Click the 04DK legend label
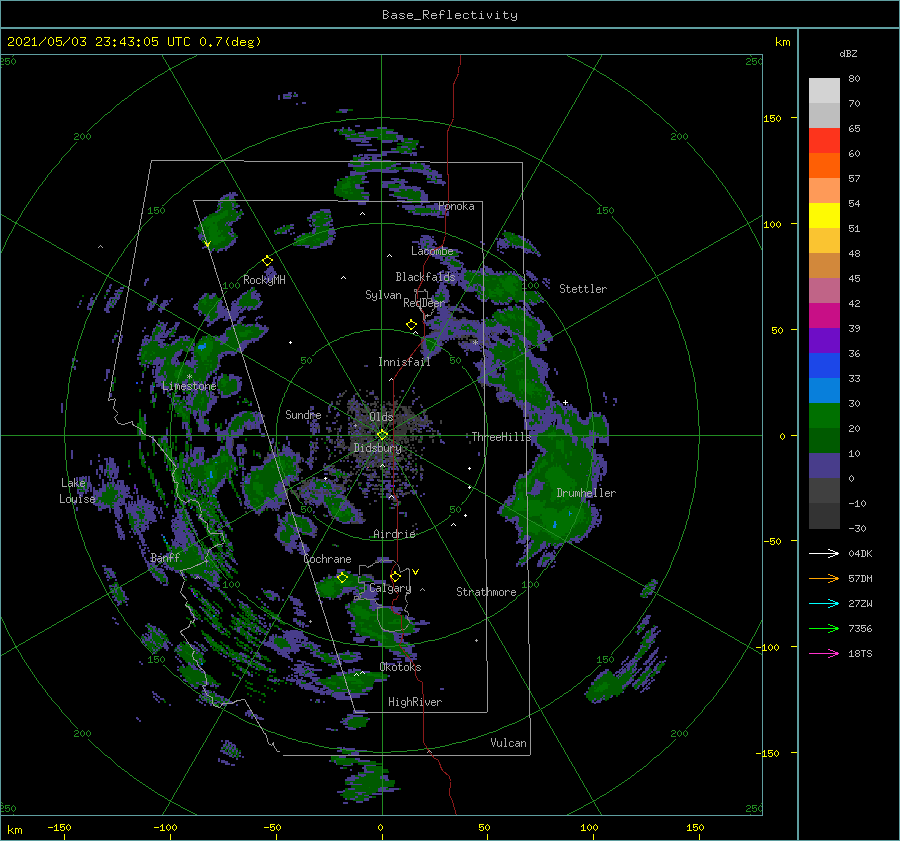Screen dimensions: 900x841 pyautogui.click(x=860, y=554)
